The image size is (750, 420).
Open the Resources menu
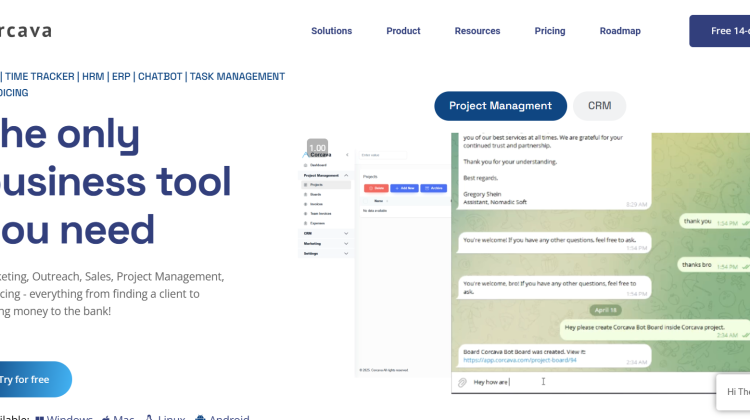pos(477,31)
